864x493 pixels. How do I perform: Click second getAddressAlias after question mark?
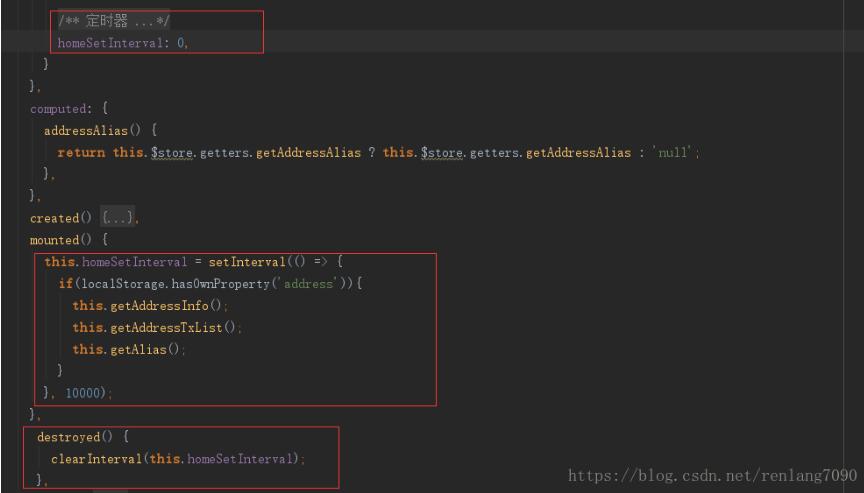pyautogui.click(x=578, y=153)
